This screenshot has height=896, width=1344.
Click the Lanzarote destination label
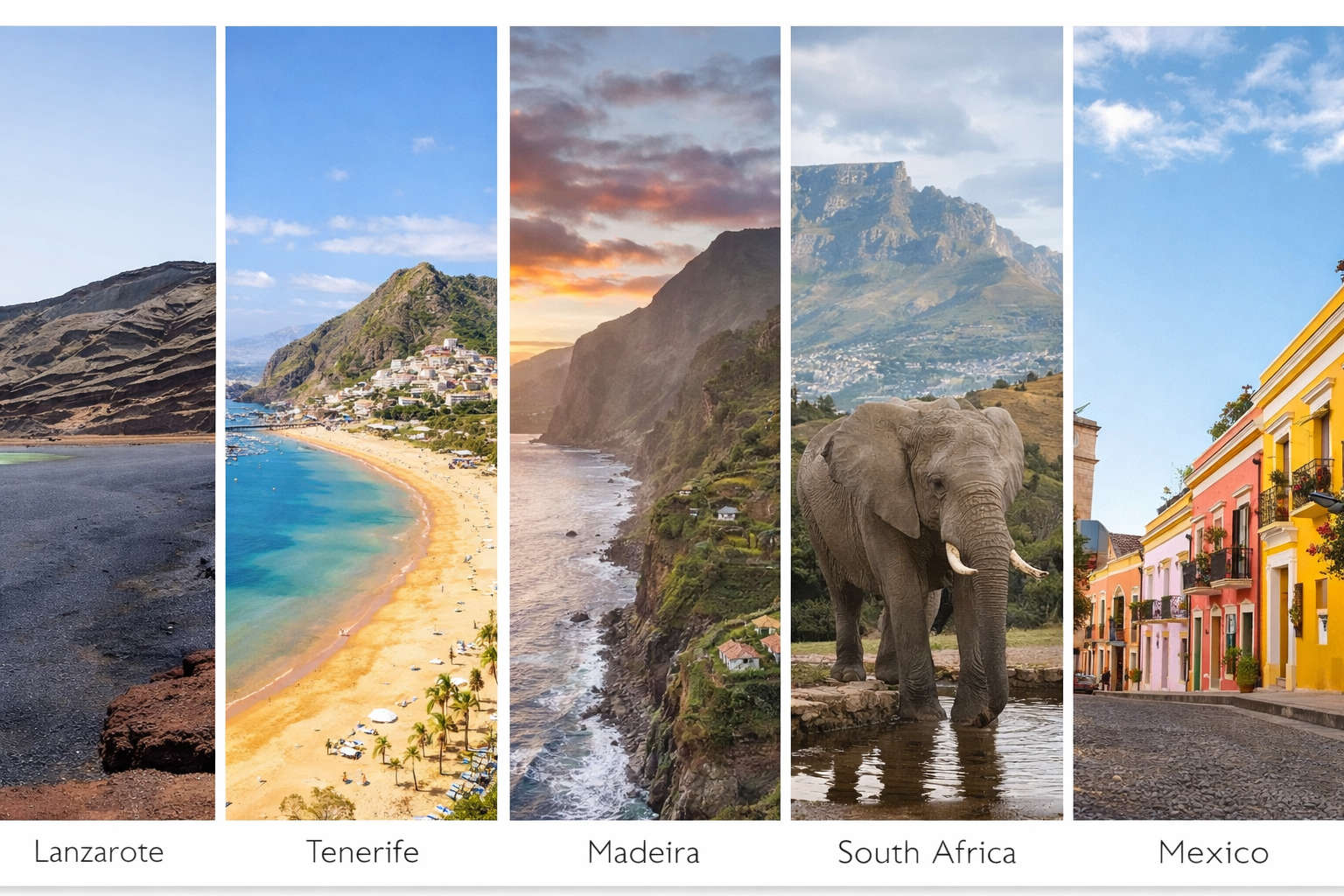[99, 851]
